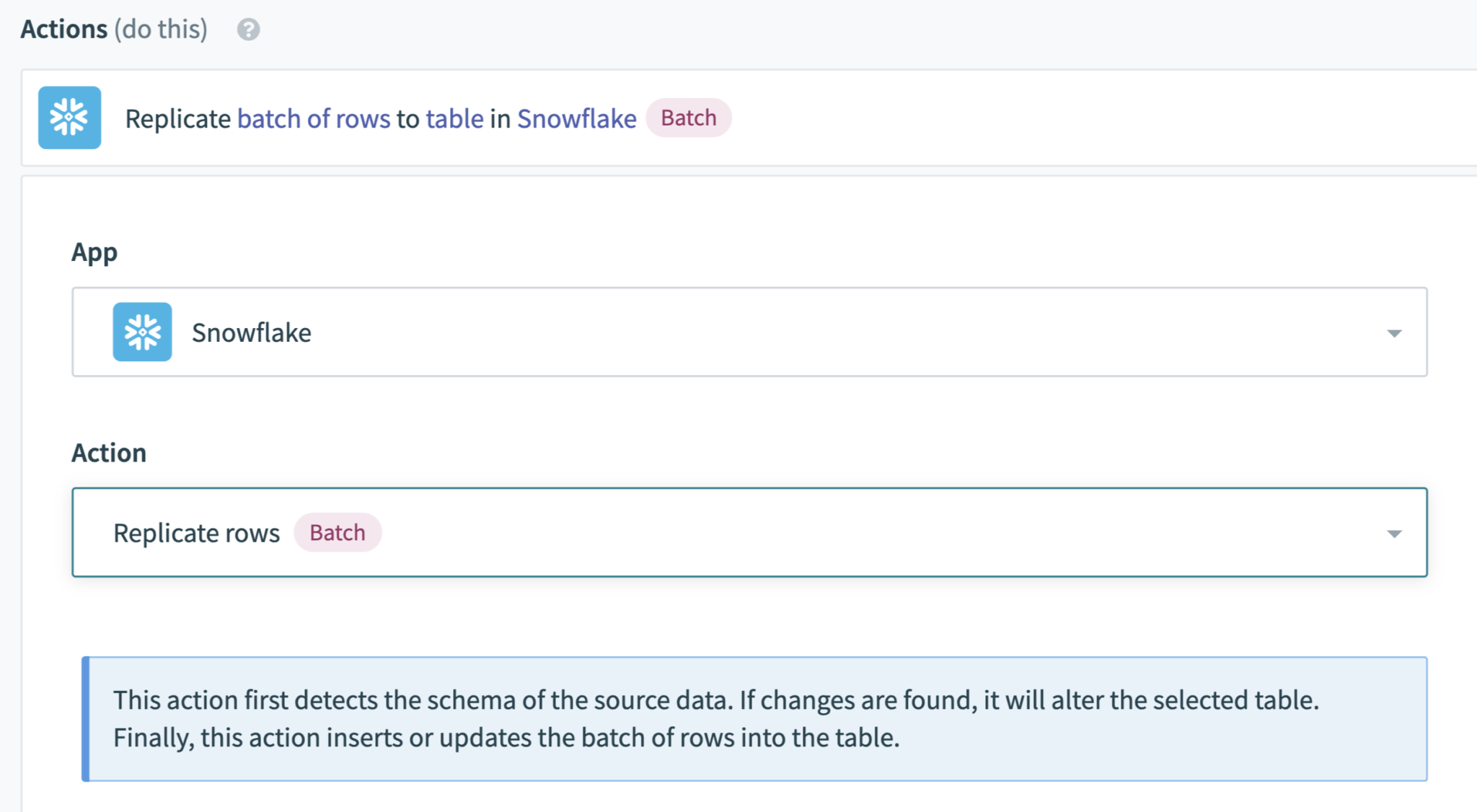Open the 'Snowflake' link in the action title

click(x=576, y=118)
